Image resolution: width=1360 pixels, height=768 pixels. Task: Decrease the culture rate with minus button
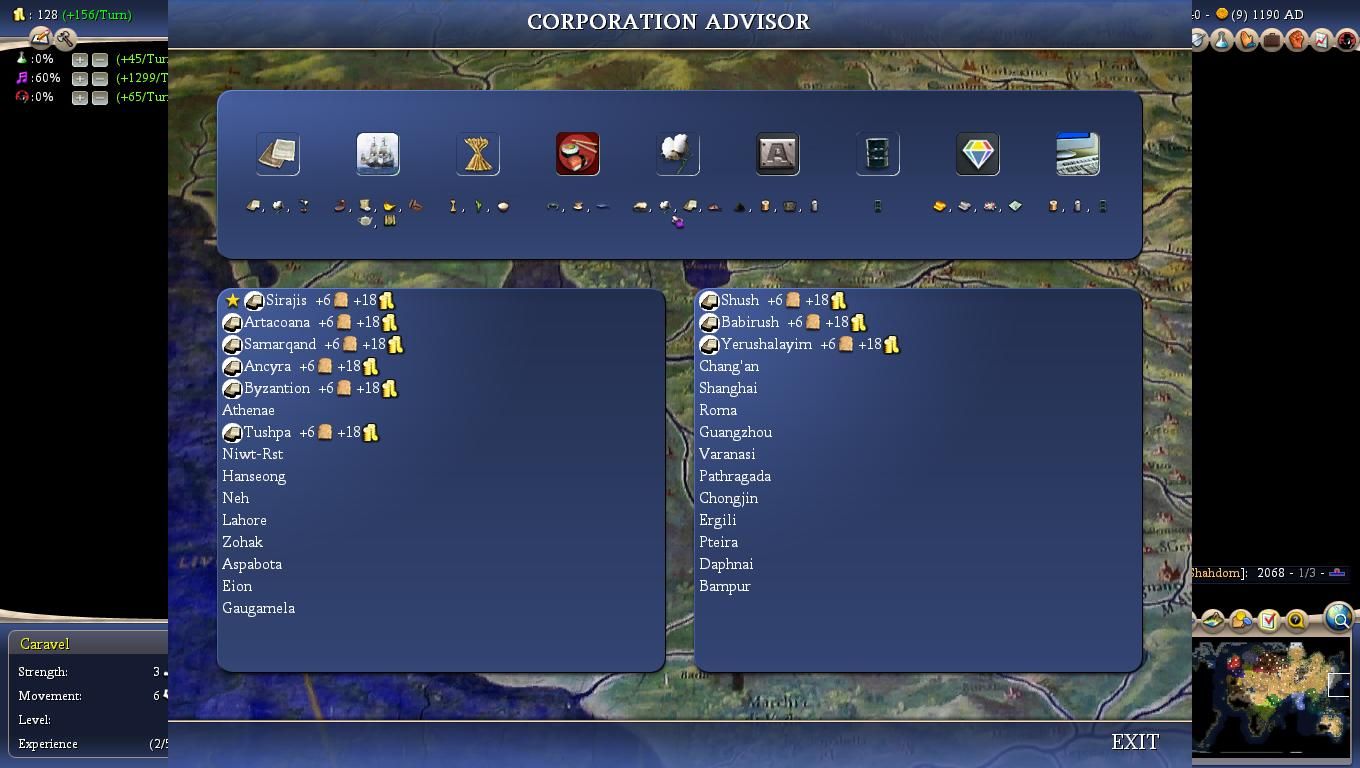100,78
